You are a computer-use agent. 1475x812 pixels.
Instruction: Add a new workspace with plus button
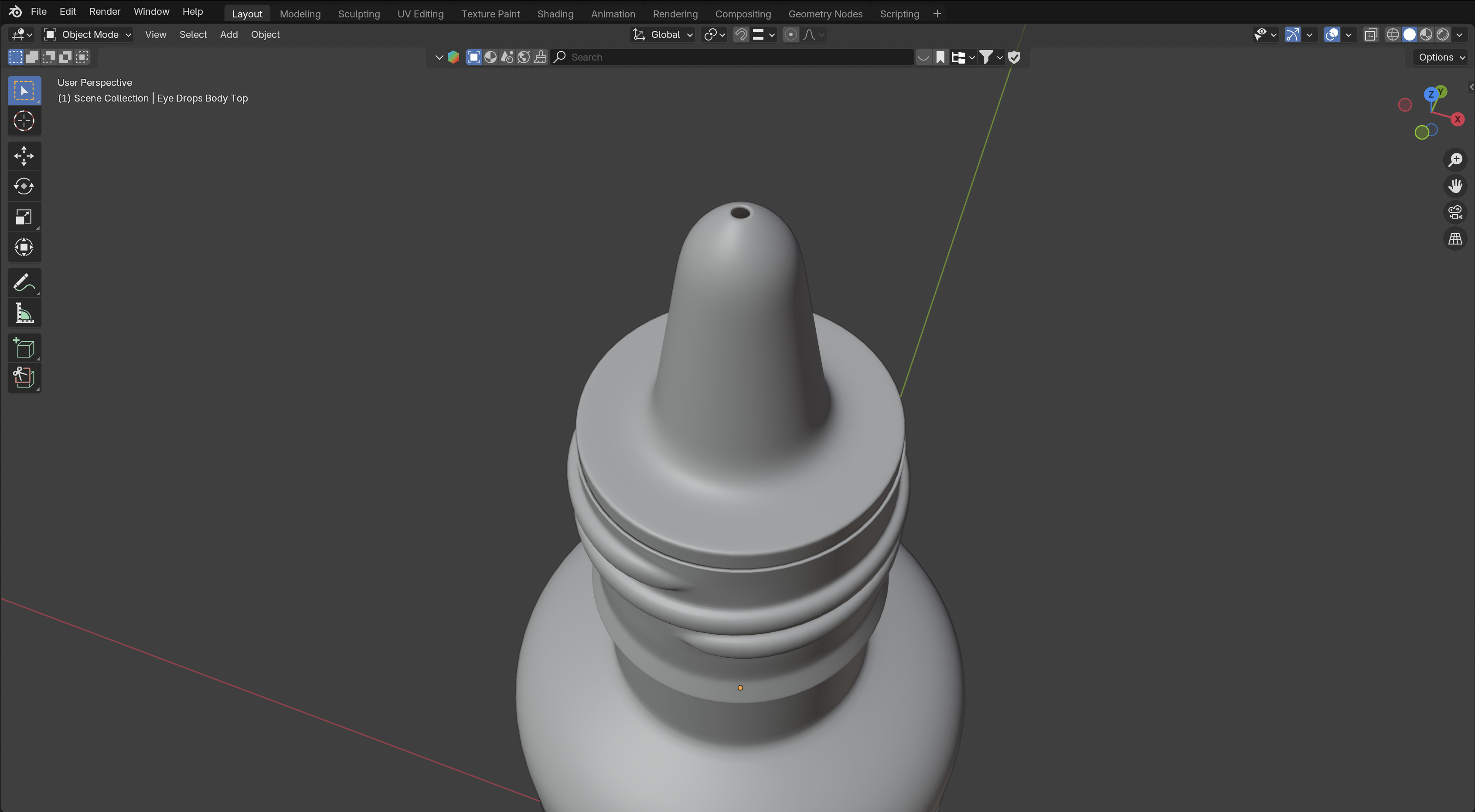coord(937,14)
